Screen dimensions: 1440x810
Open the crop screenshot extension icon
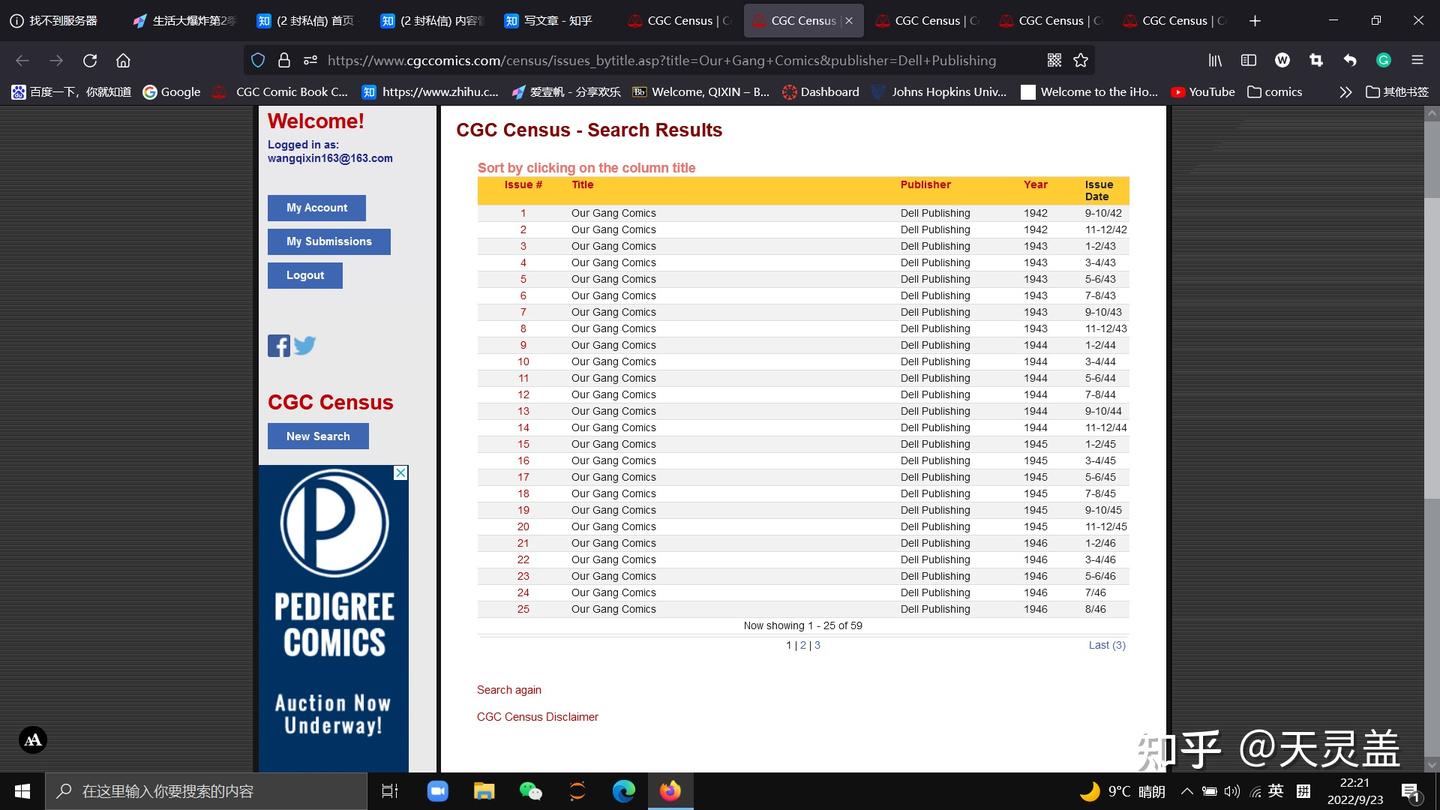tap(1316, 60)
